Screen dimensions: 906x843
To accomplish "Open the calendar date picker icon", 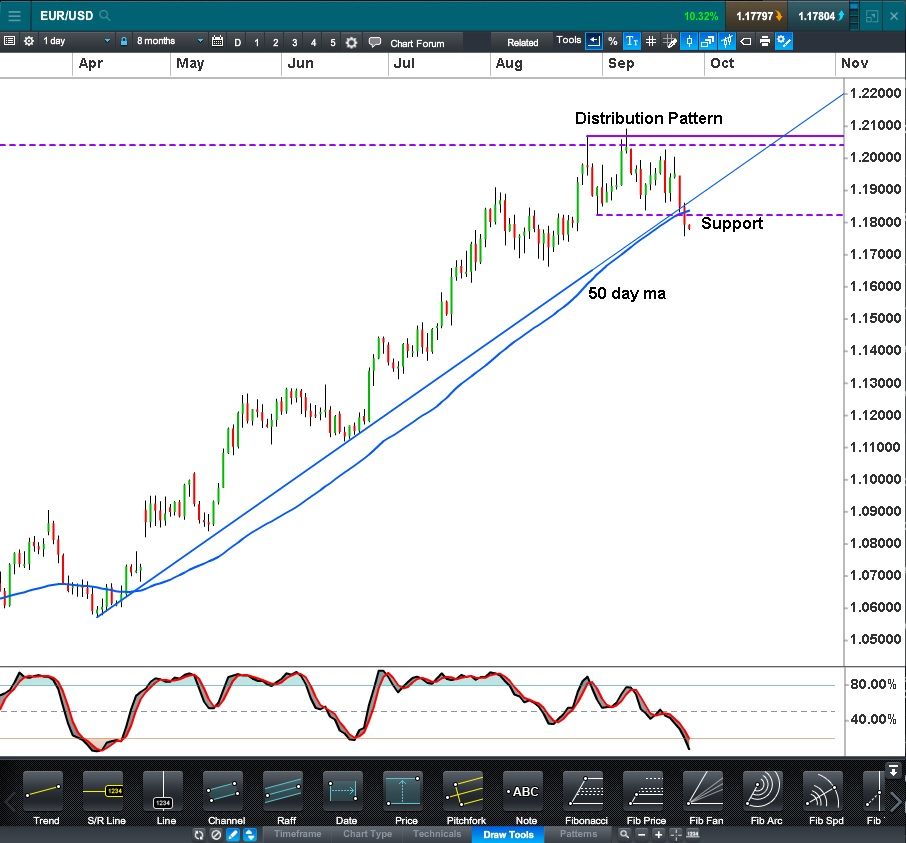I will 217,41.
